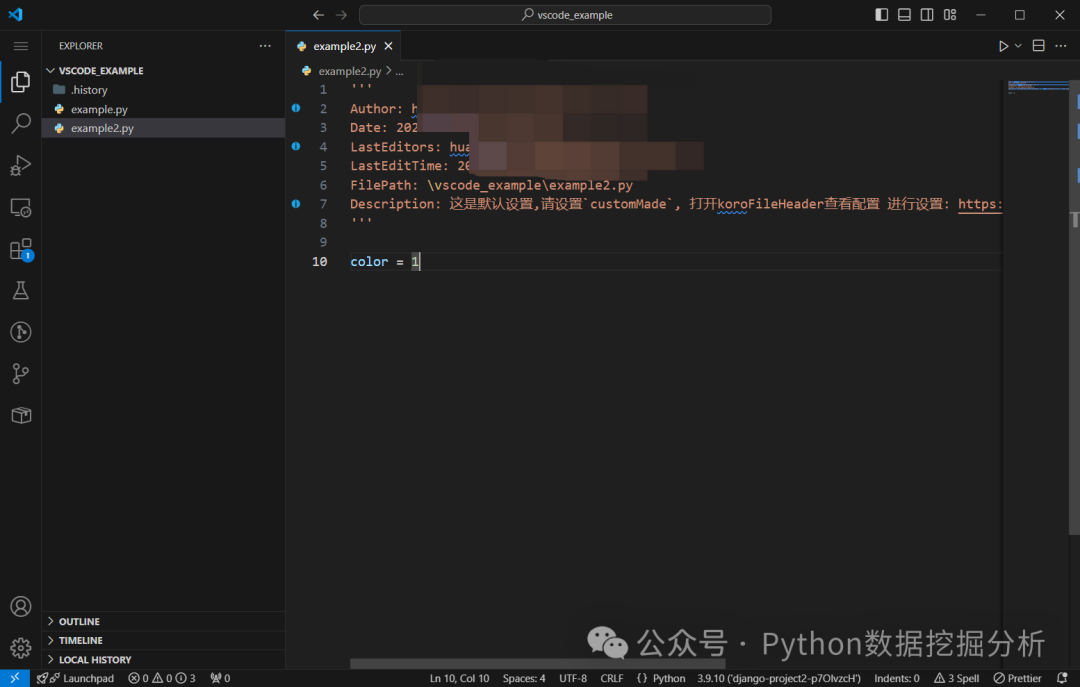
Task: Click Indents: 0 status item
Action: pyautogui.click(x=897, y=678)
